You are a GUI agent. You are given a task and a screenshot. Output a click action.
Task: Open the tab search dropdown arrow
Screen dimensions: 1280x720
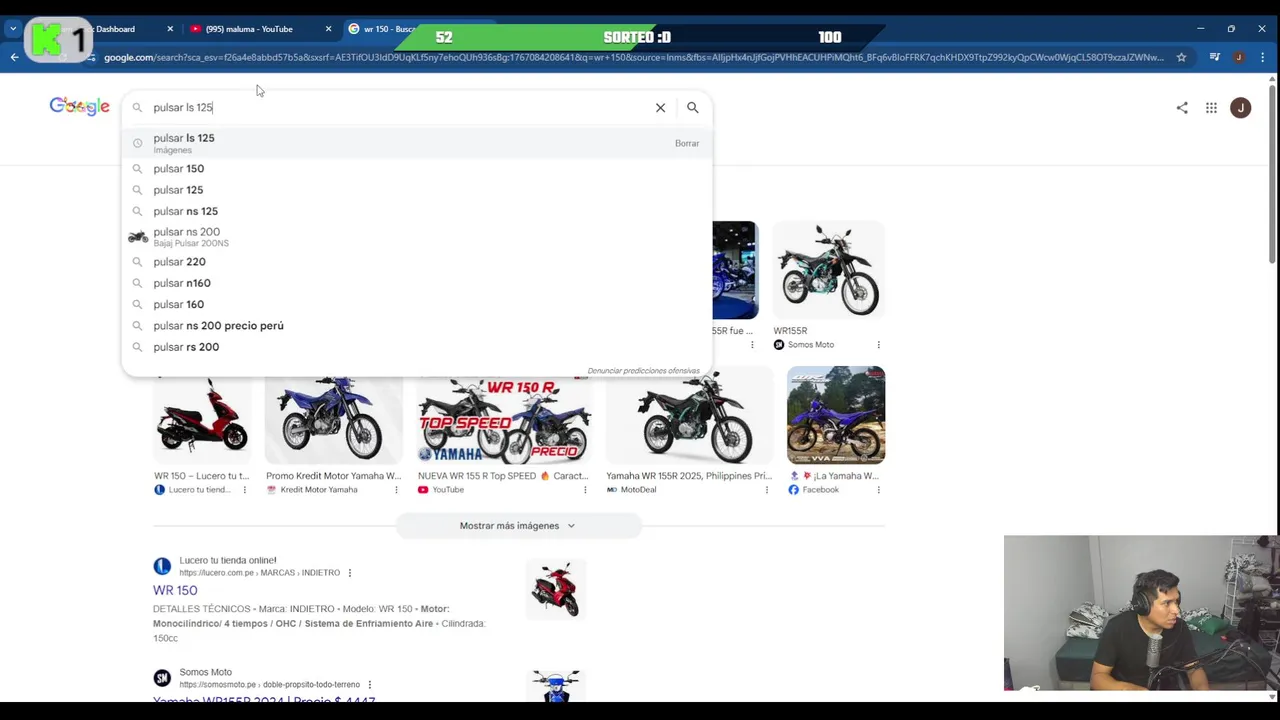coord(12,29)
